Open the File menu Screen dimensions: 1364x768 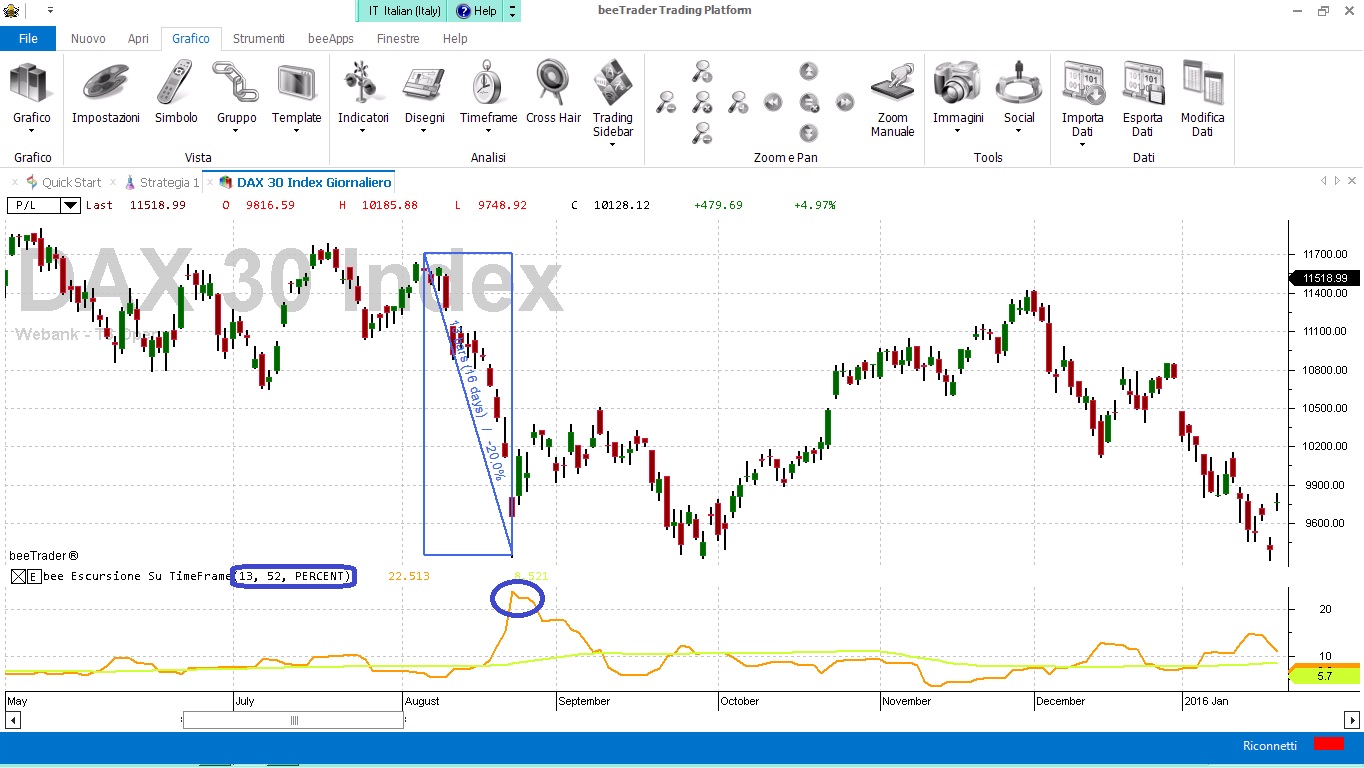coord(28,39)
